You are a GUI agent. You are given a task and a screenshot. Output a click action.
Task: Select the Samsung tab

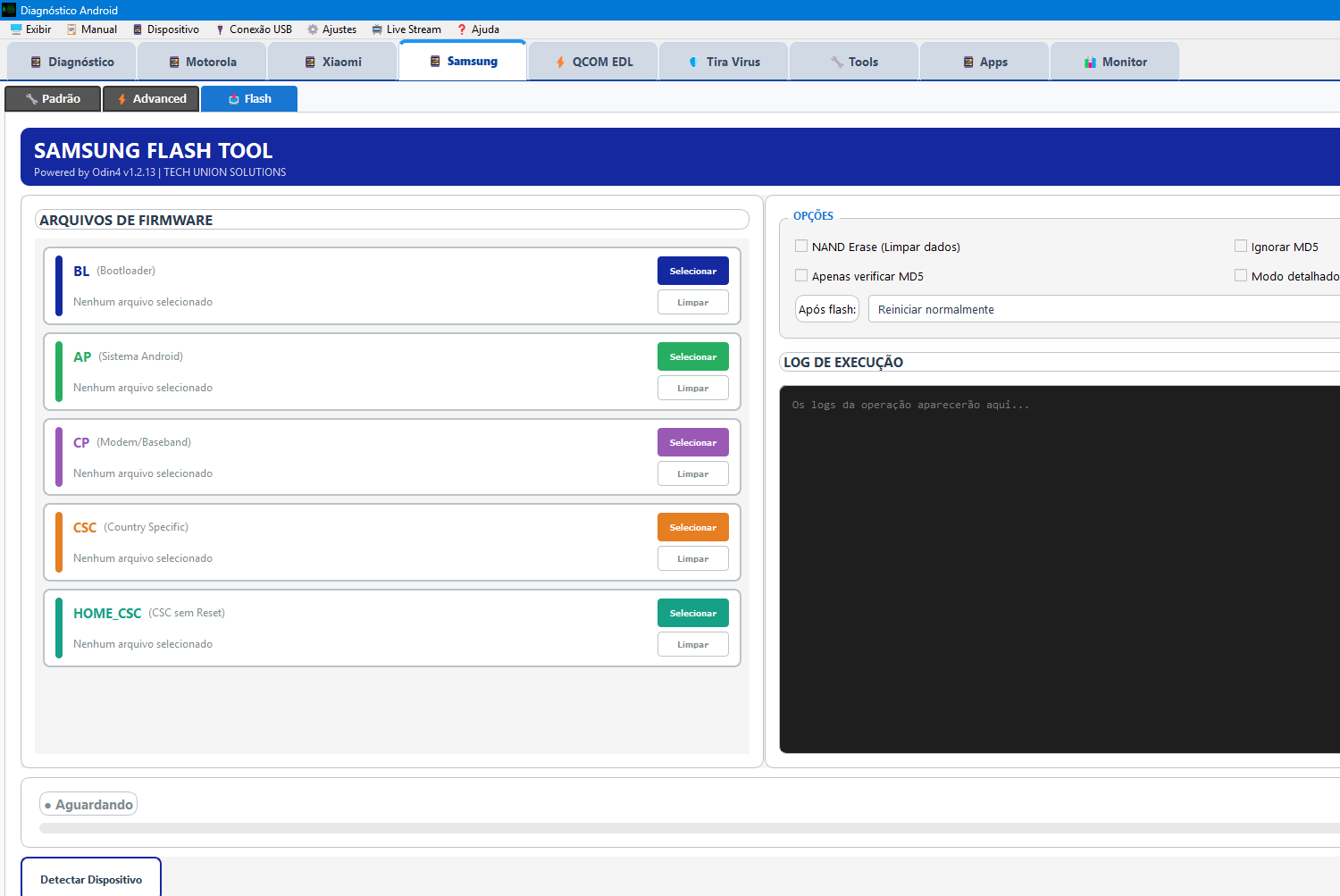point(463,61)
